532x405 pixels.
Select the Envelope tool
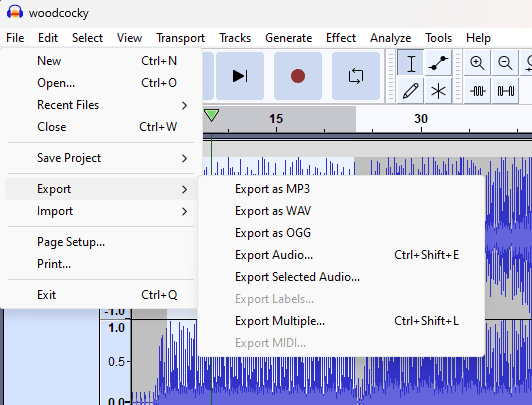pyautogui.click(x=438, y=63)
